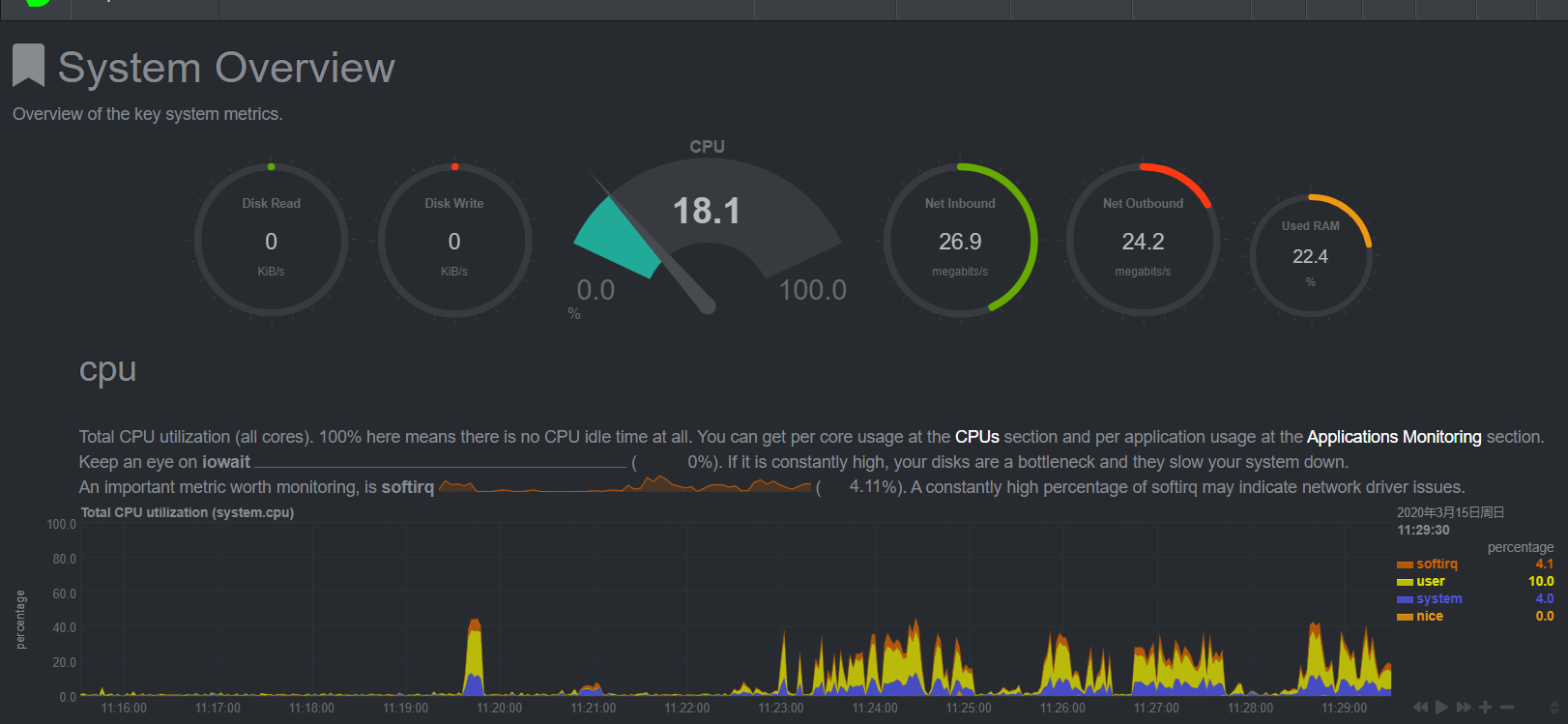Click the Disk Read gauge
The image size is (1568, 724).
point(271,240)
